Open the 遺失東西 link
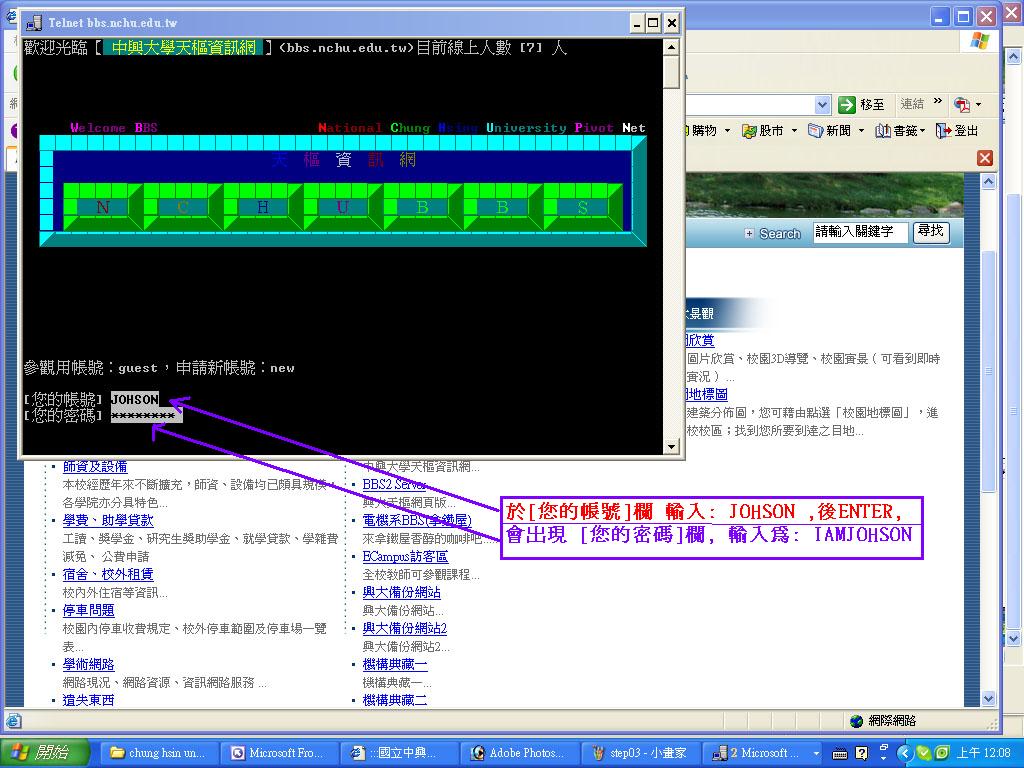This screenshot has height=768, width=1024. 88,700
